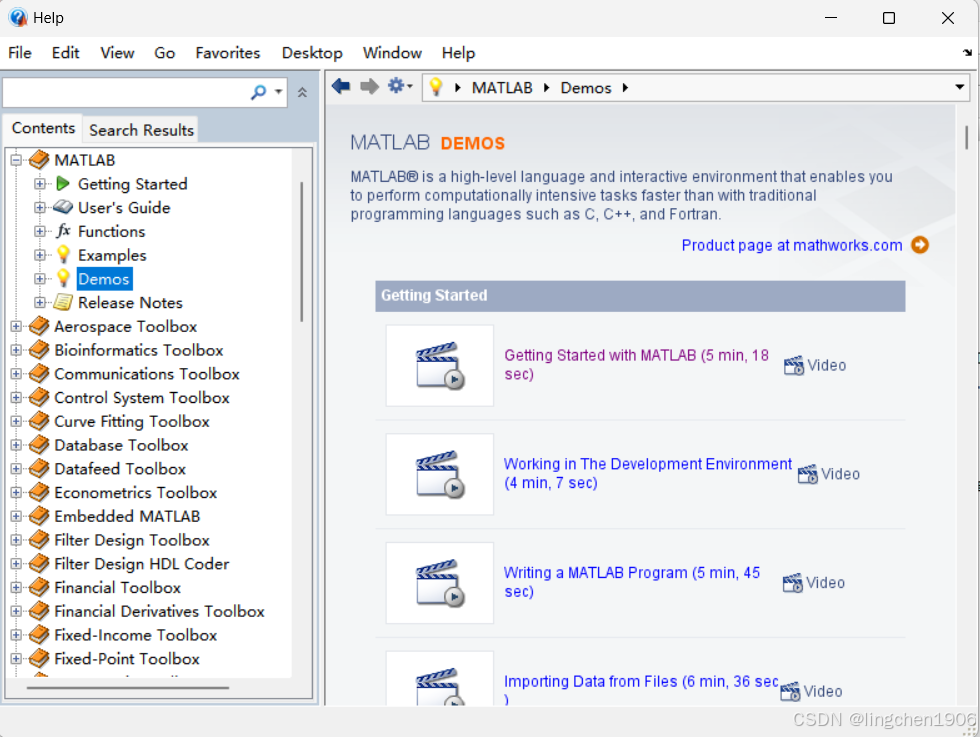Open the View menu
Viewport: 980px width, 737px height.
click(118, 53)
